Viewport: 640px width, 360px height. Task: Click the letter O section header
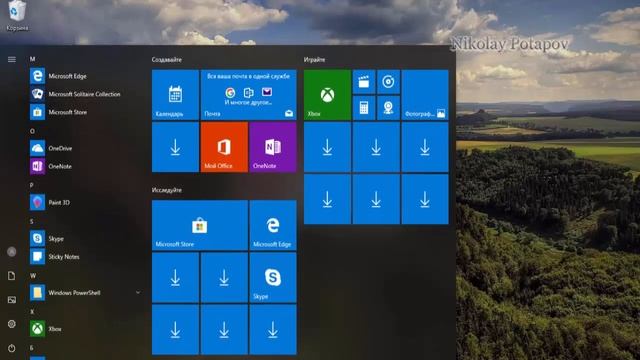pos(32,131)
